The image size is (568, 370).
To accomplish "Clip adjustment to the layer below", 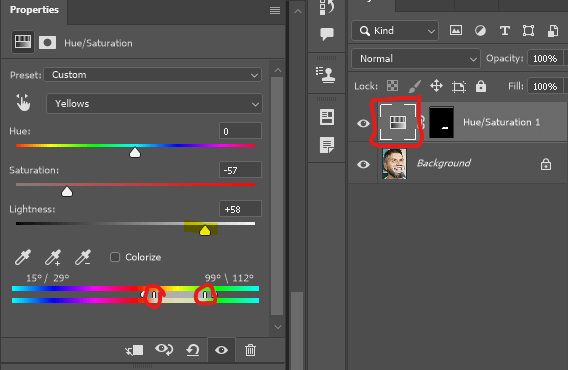I will tap(134, 350).
